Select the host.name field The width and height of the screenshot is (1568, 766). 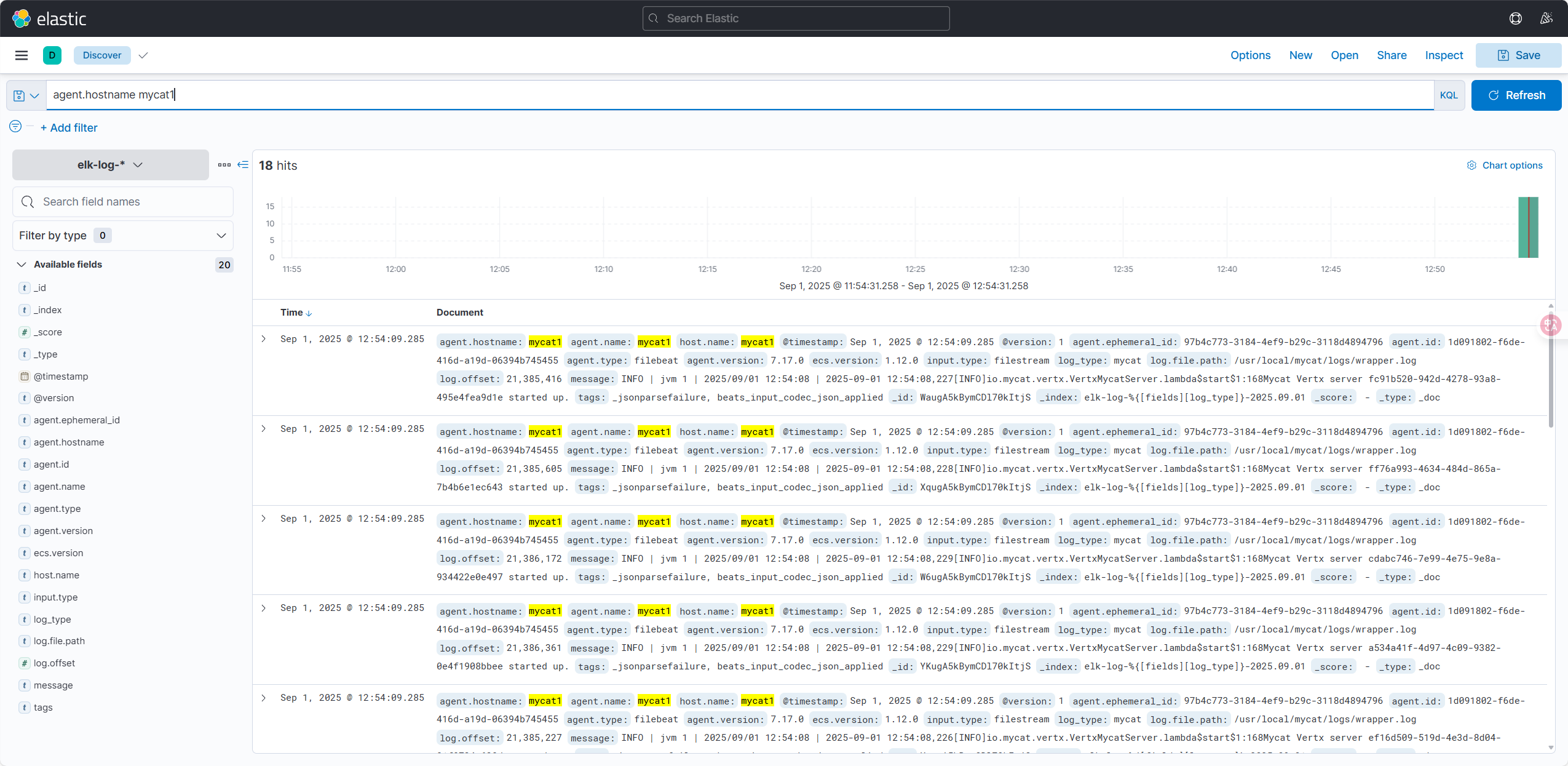pyautogui.click(x=57, y=575)
